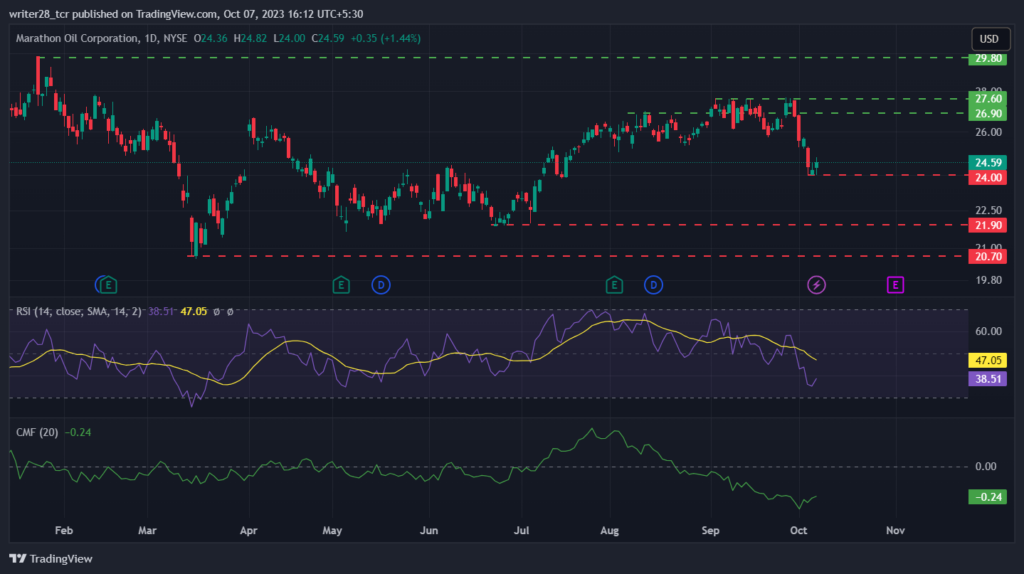The width and height of the screenshot is (1024, 574).
Task: Click the 22.50 price axis value
Action: click(988, 210)
